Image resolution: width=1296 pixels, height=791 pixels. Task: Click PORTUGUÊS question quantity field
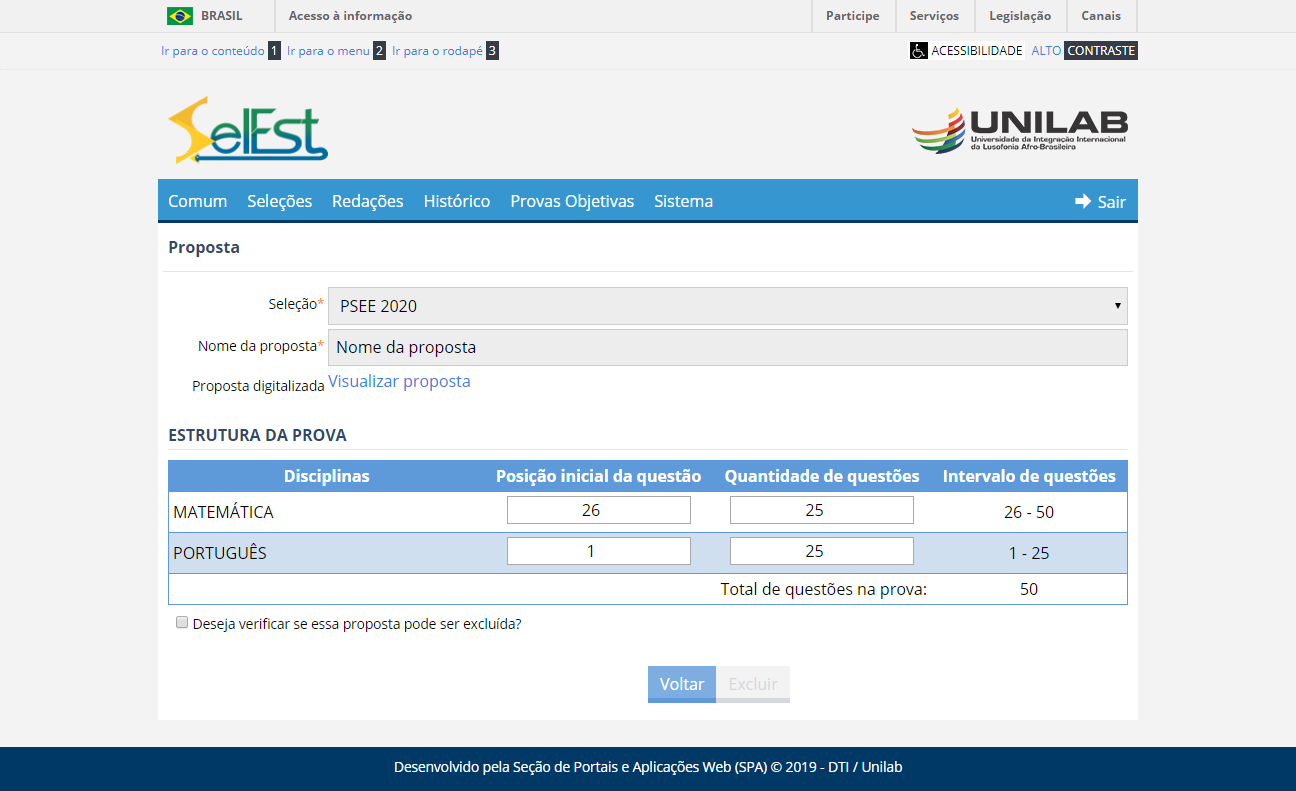pos(821,551)
